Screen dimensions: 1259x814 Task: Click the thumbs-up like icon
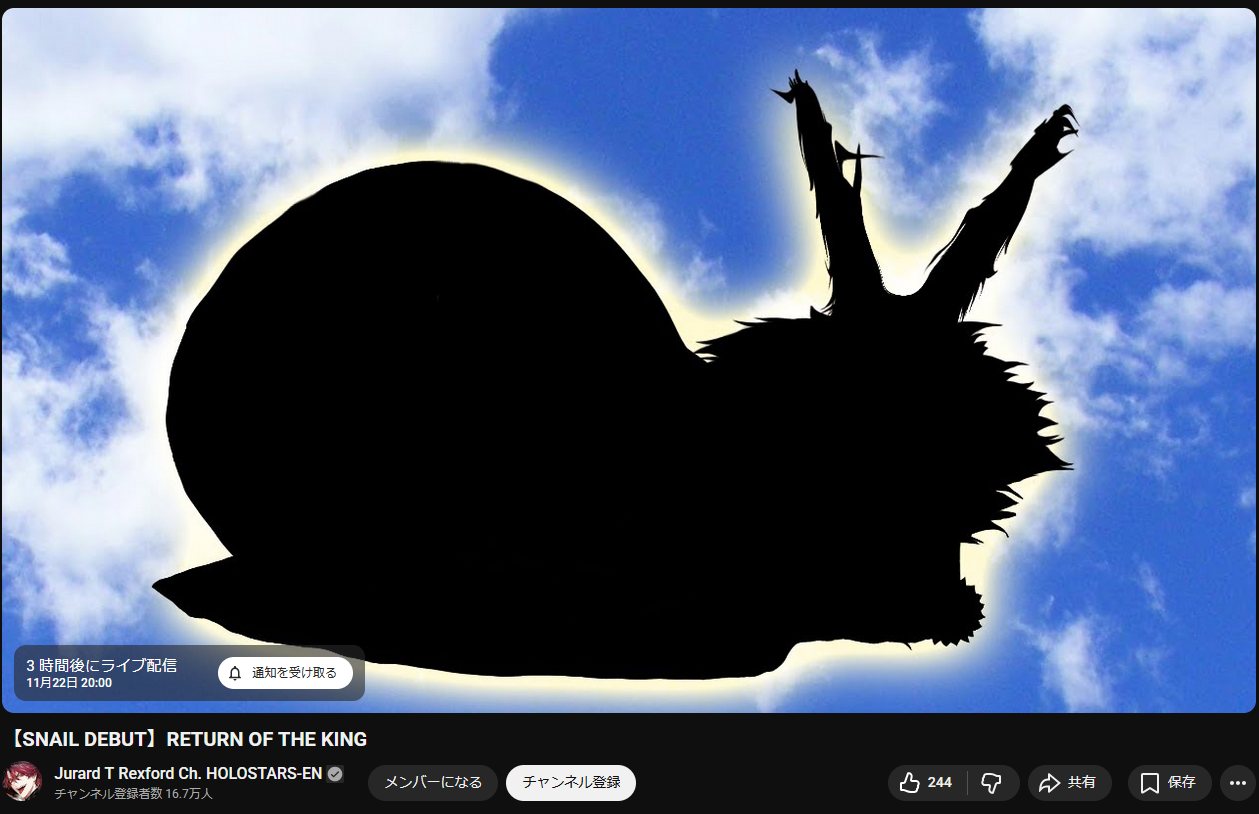coord(909,782)
